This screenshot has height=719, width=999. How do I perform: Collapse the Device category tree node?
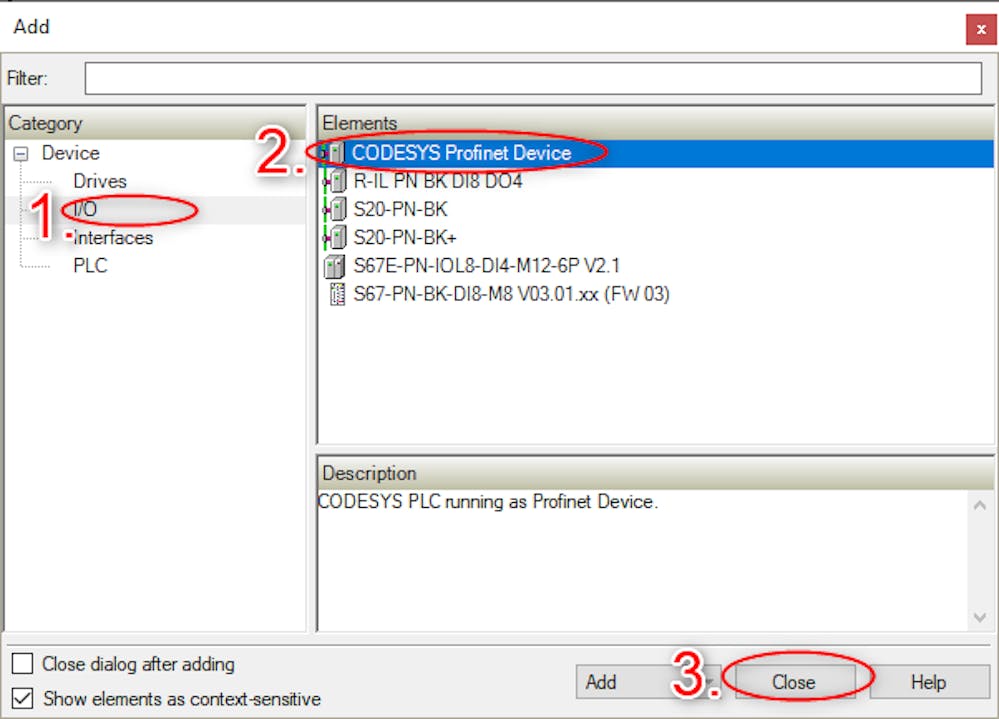coord(21,153)
